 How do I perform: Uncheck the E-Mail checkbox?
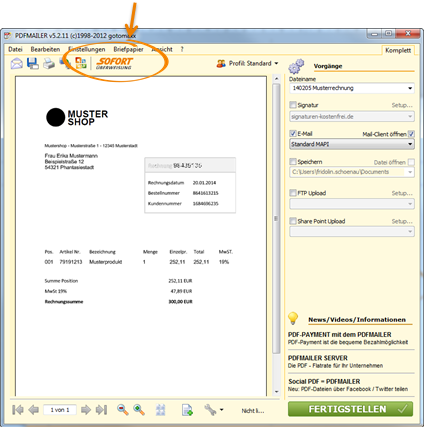click(293, 134)
